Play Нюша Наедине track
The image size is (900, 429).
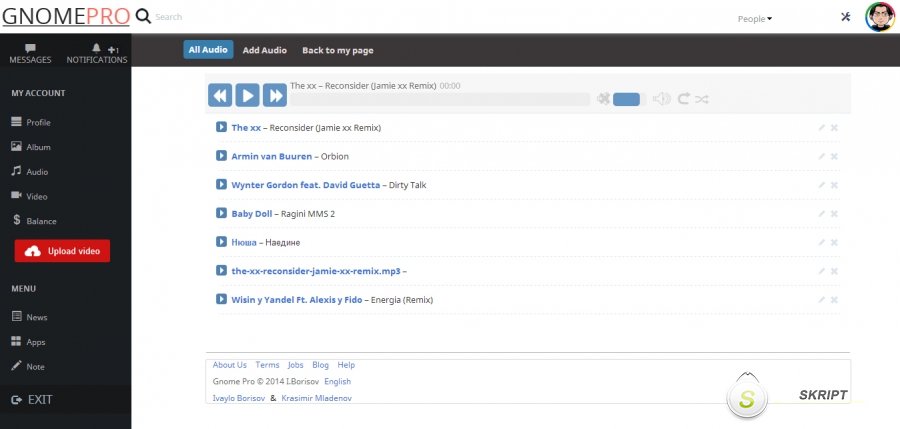tap(221, 242)
